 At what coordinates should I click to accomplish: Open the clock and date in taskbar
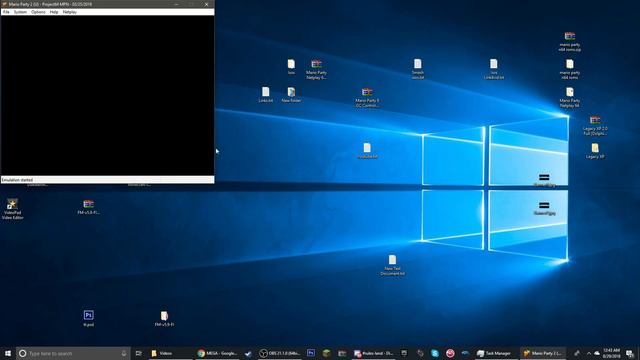611,353
